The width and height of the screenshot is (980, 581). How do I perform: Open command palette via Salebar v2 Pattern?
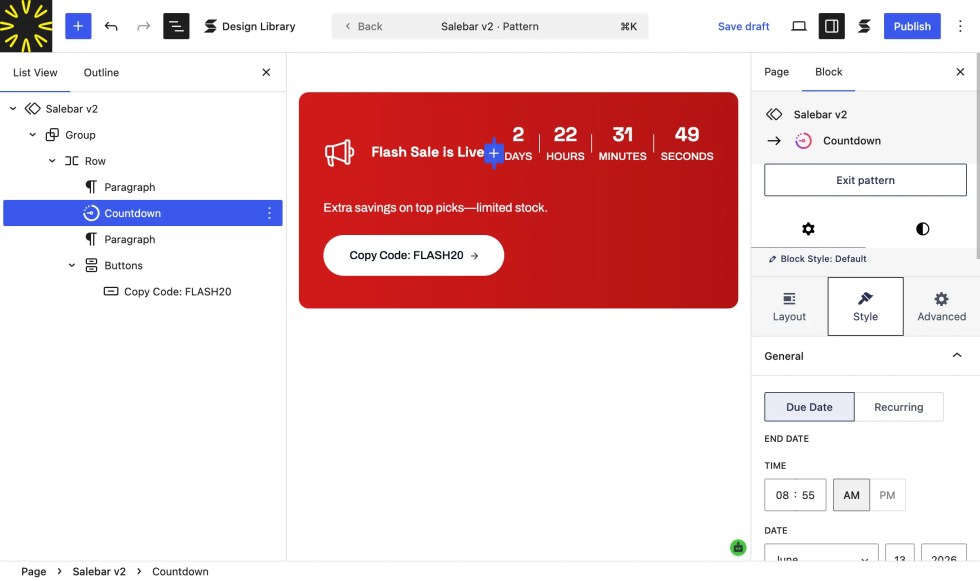490,26
